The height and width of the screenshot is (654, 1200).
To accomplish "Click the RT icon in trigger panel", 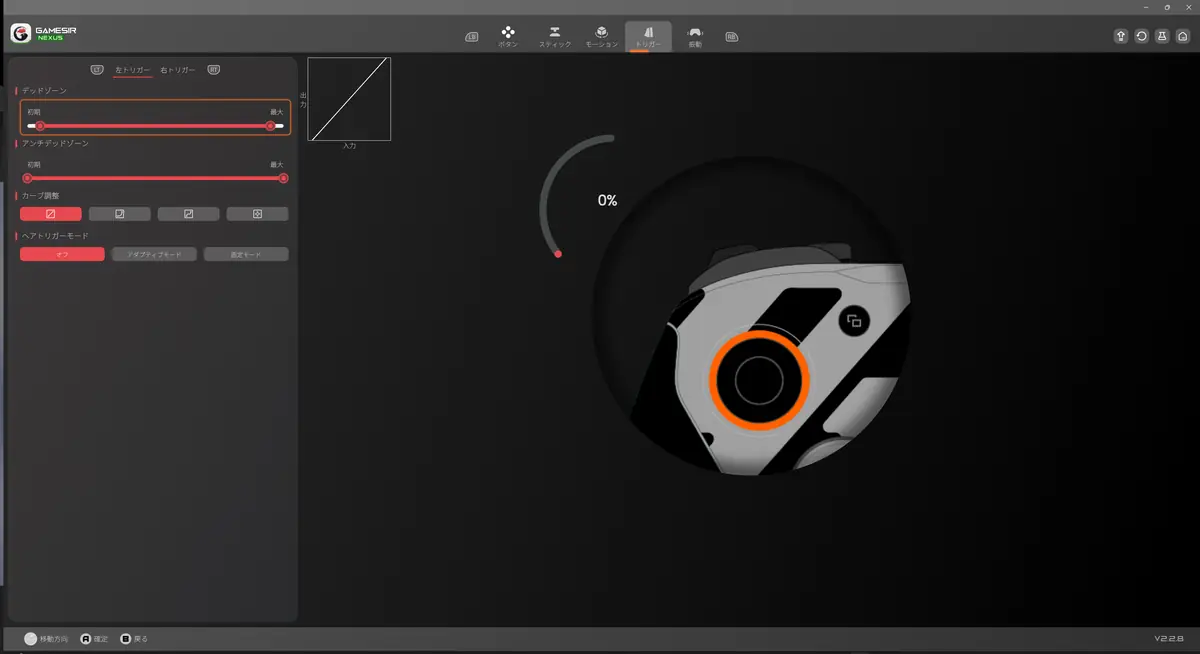I will [213, 70].
